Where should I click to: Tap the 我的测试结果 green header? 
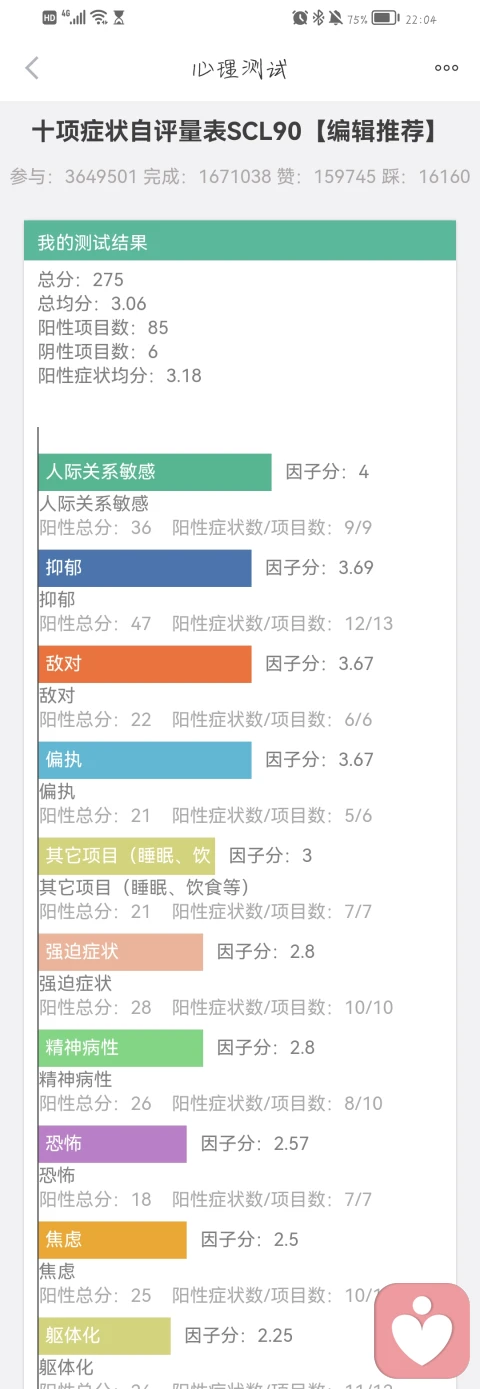click(240, 241)
